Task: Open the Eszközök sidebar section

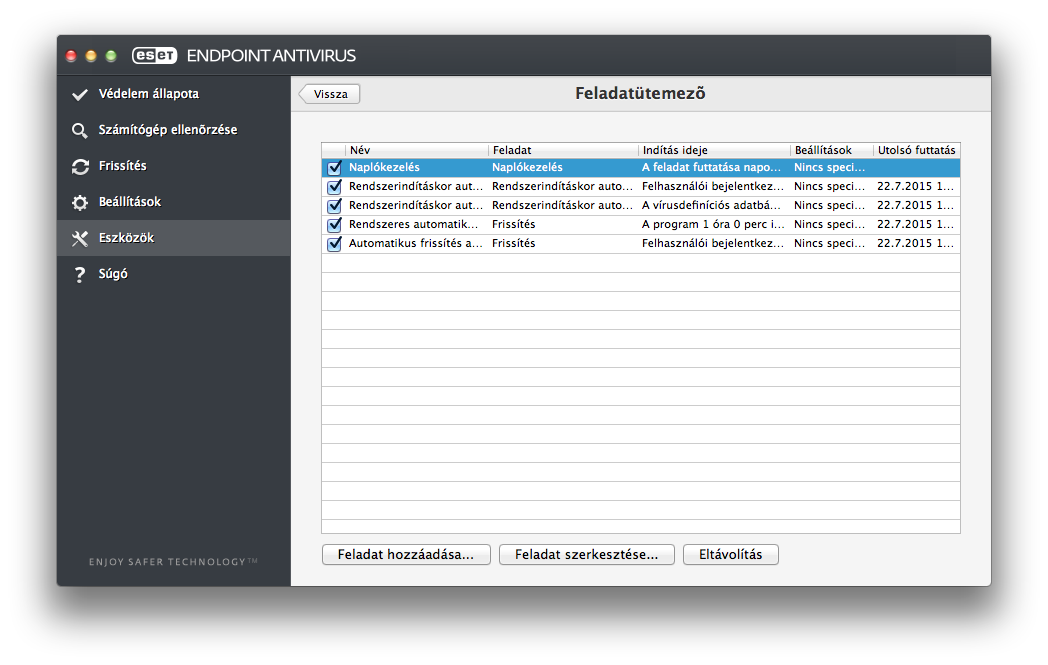Action: pyautogui.click(x=174, y=238)
